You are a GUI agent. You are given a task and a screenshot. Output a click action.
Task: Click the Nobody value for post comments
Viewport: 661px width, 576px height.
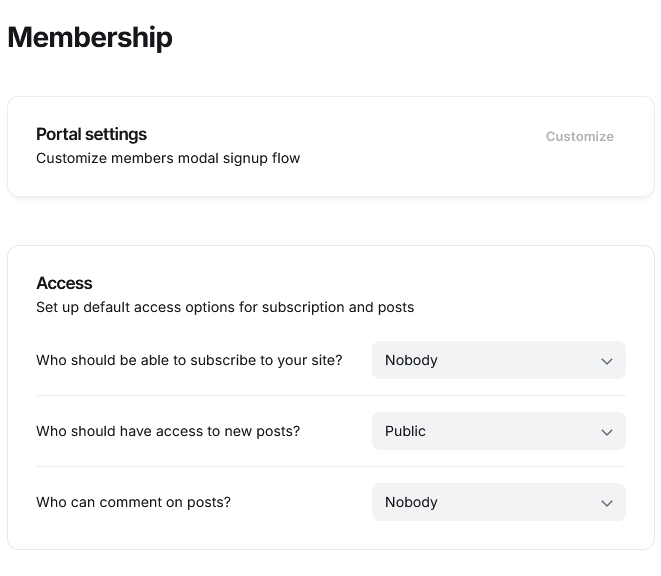411,502
